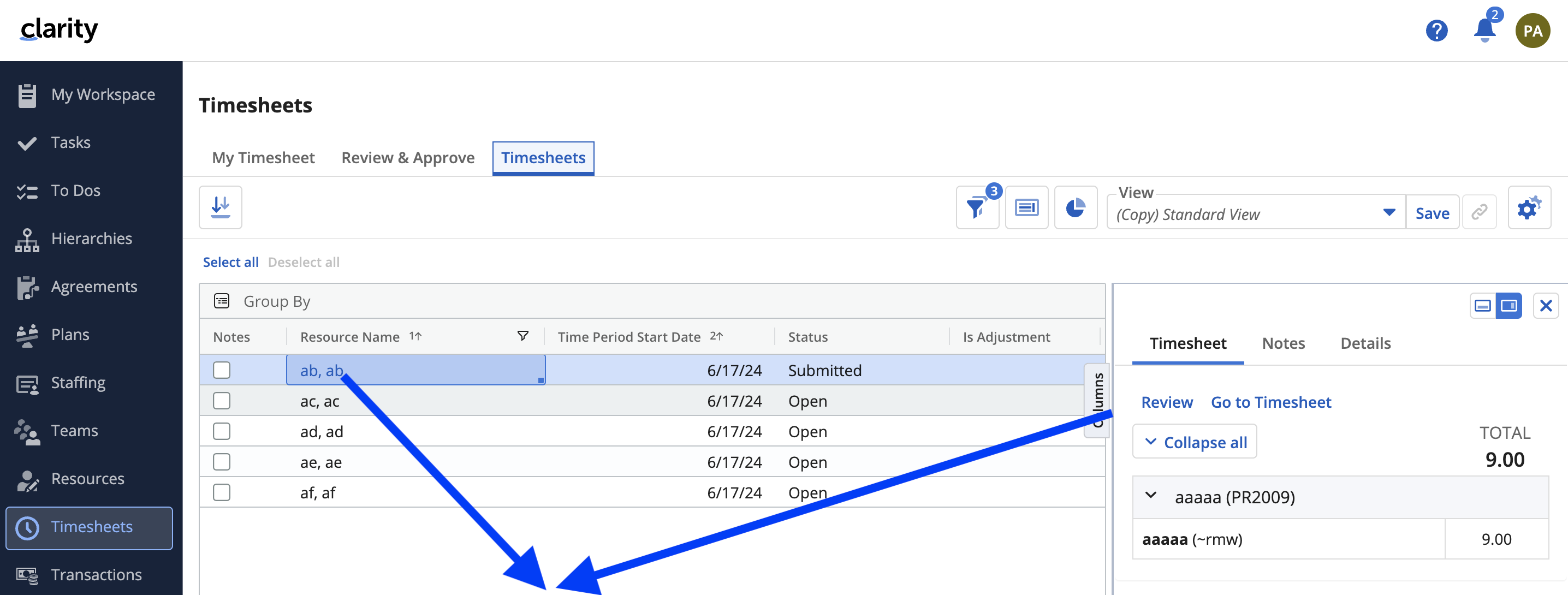Open notifications bell icon

pyautogui.click(x=1484, y=31)
